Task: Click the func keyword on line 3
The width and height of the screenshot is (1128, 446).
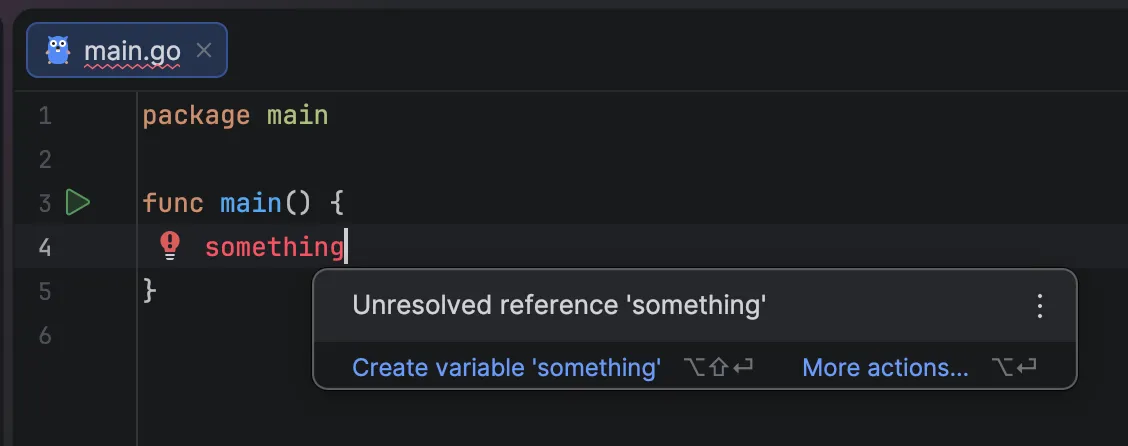Action: (173, 204)
